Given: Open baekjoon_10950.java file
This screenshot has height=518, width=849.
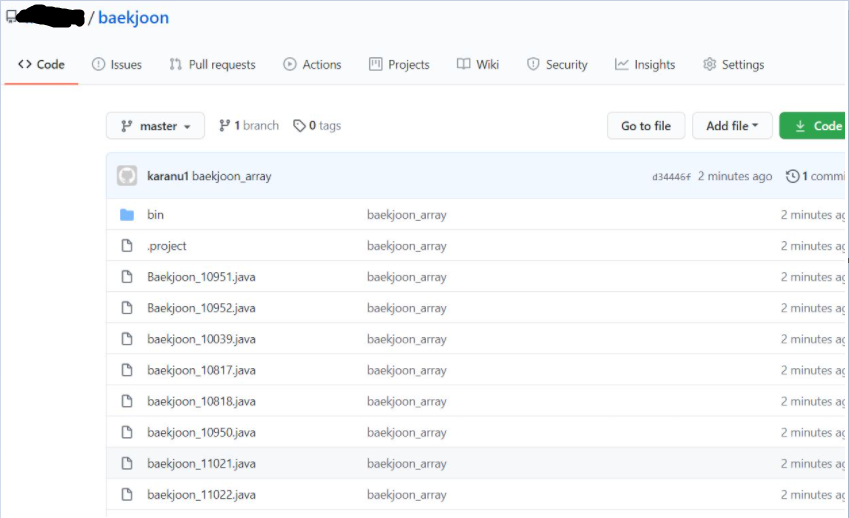Looking at the screenshot, I should pos(201,432).
